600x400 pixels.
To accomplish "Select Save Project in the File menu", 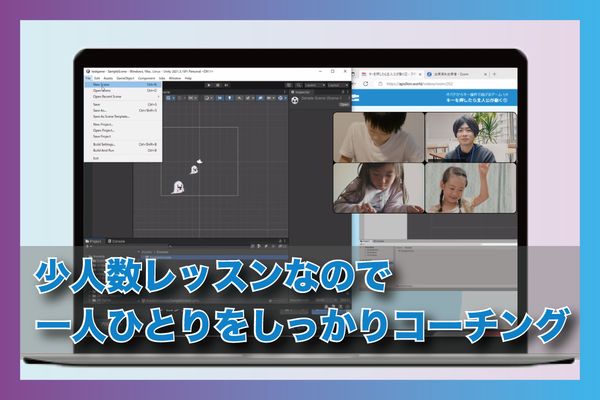I will (x=123, y=137).
